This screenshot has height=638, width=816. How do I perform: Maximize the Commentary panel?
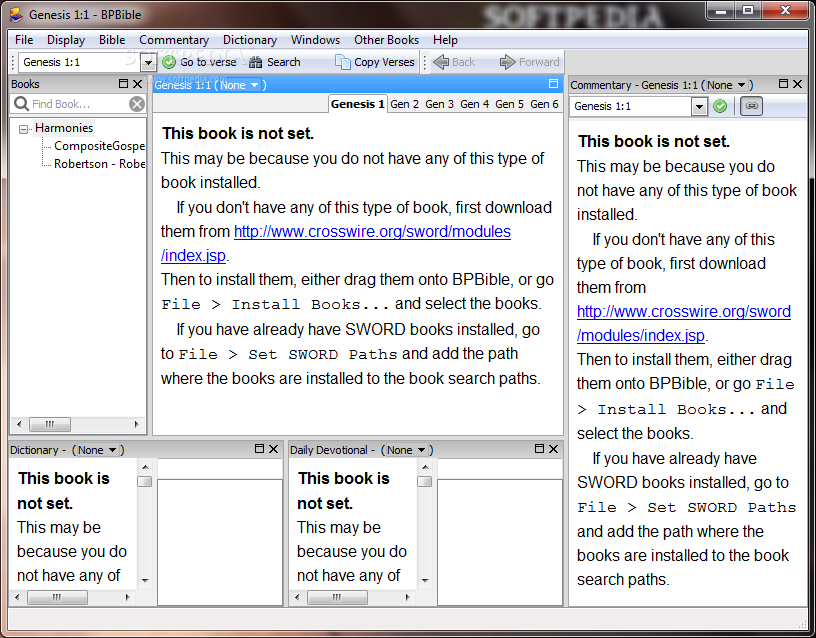point(783,84)
